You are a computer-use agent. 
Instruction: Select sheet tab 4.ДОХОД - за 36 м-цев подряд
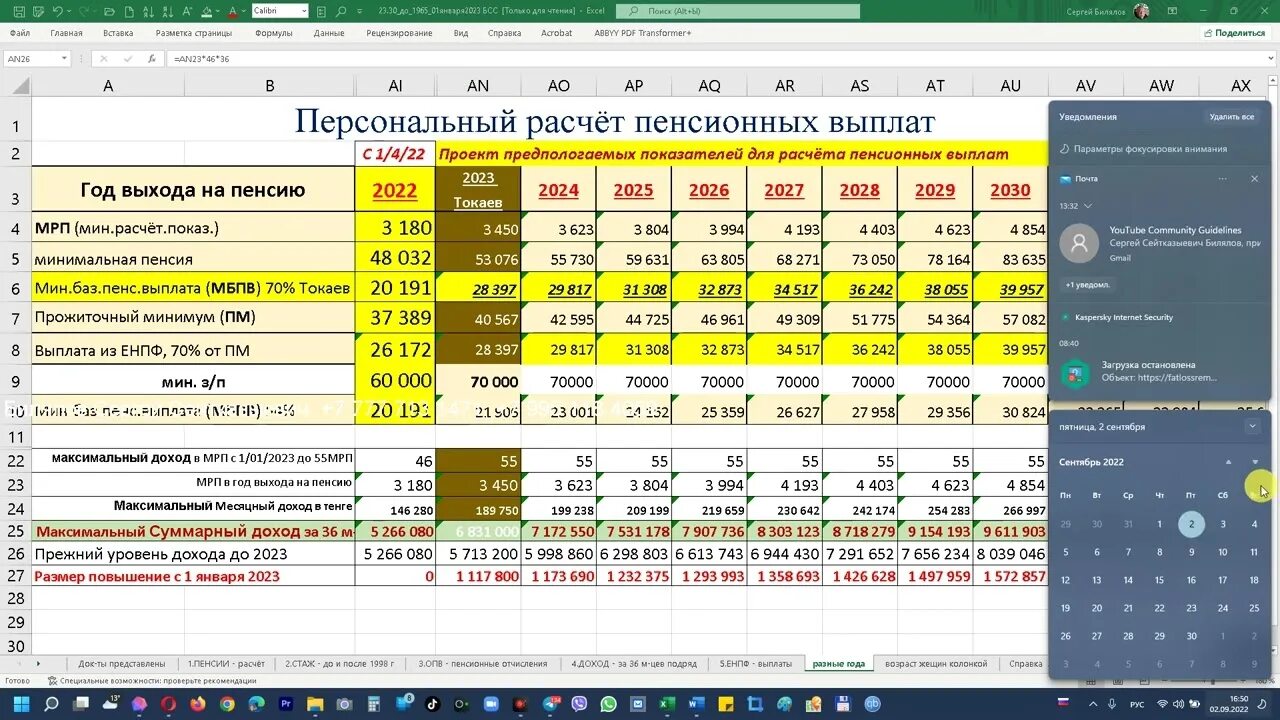(x=634, y=663)
